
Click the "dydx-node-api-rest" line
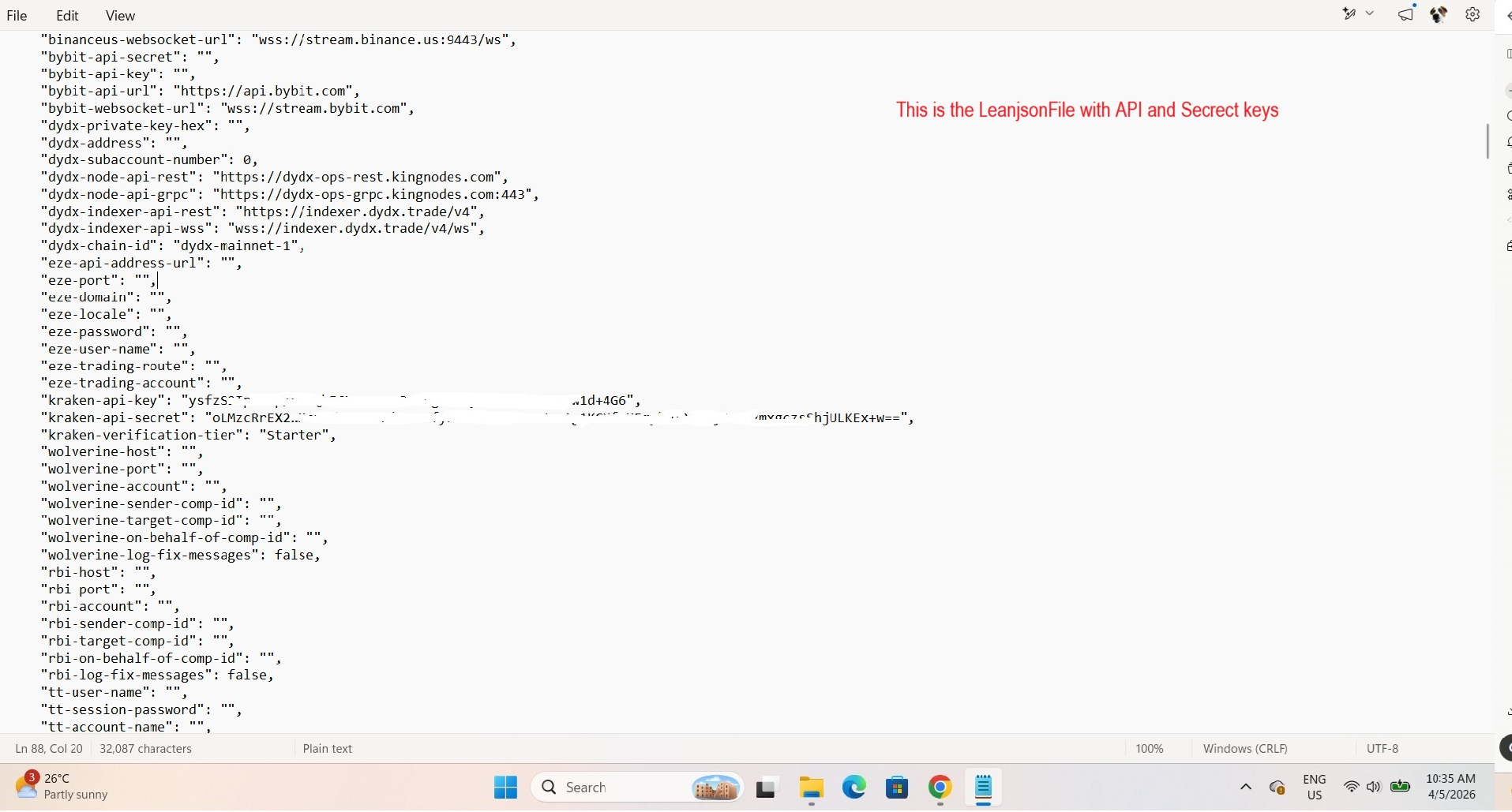(275, 177)
